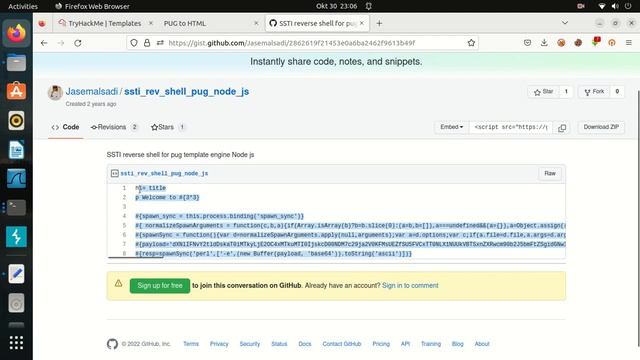
Task: Open the Blog footer link
Action: (x=458, y=344)
